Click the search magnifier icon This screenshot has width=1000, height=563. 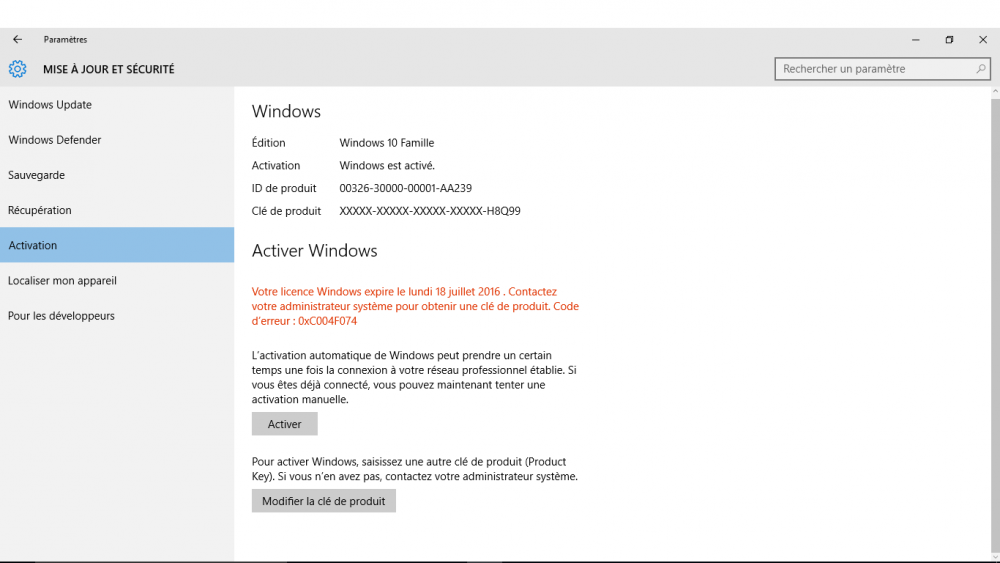pyautogui.click(x=981, y=69)
